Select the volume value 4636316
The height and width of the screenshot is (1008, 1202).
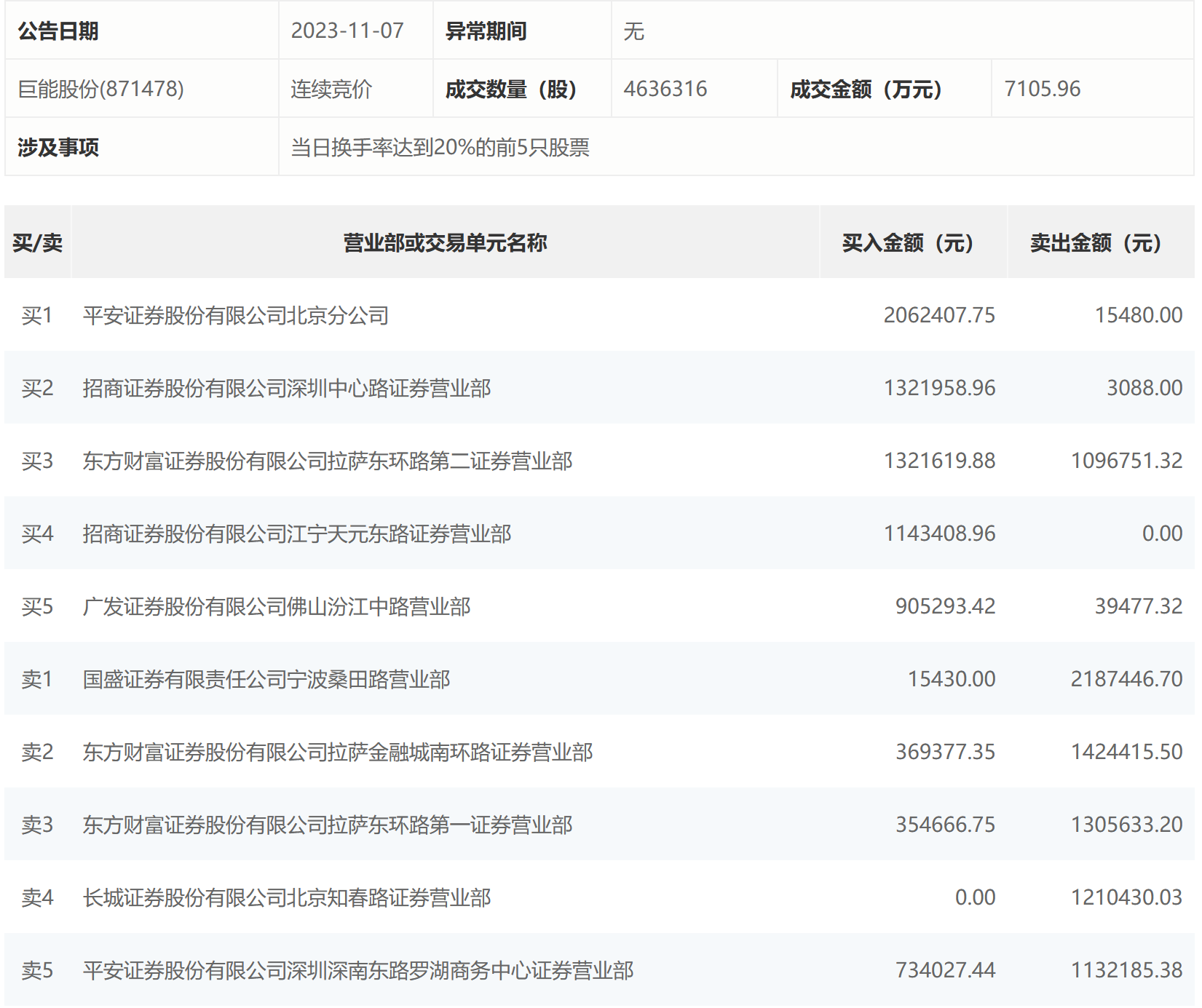coord(665,89)
